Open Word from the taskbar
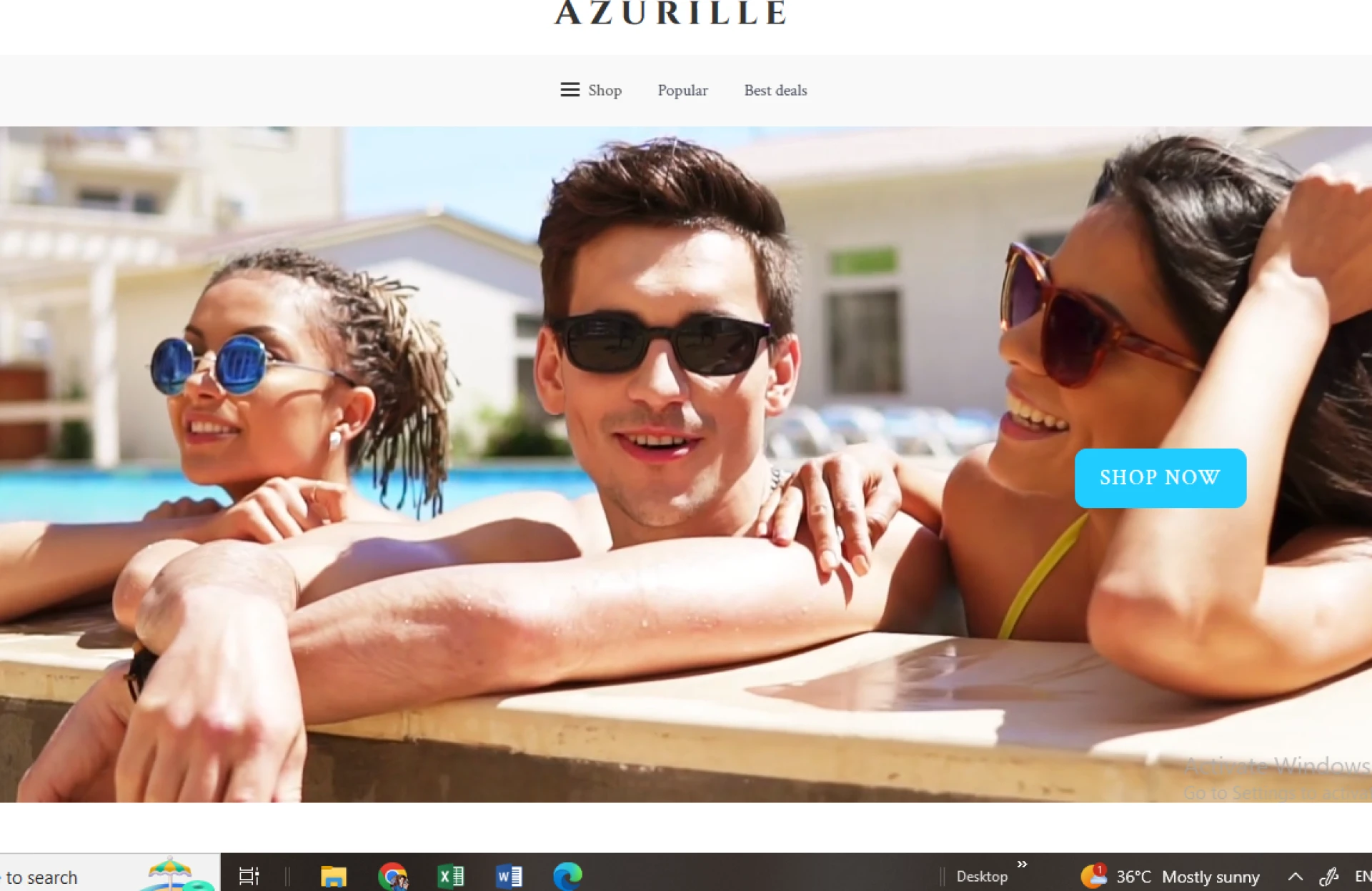The height and width of the screenshot is (891, 1372). (509, 876)
